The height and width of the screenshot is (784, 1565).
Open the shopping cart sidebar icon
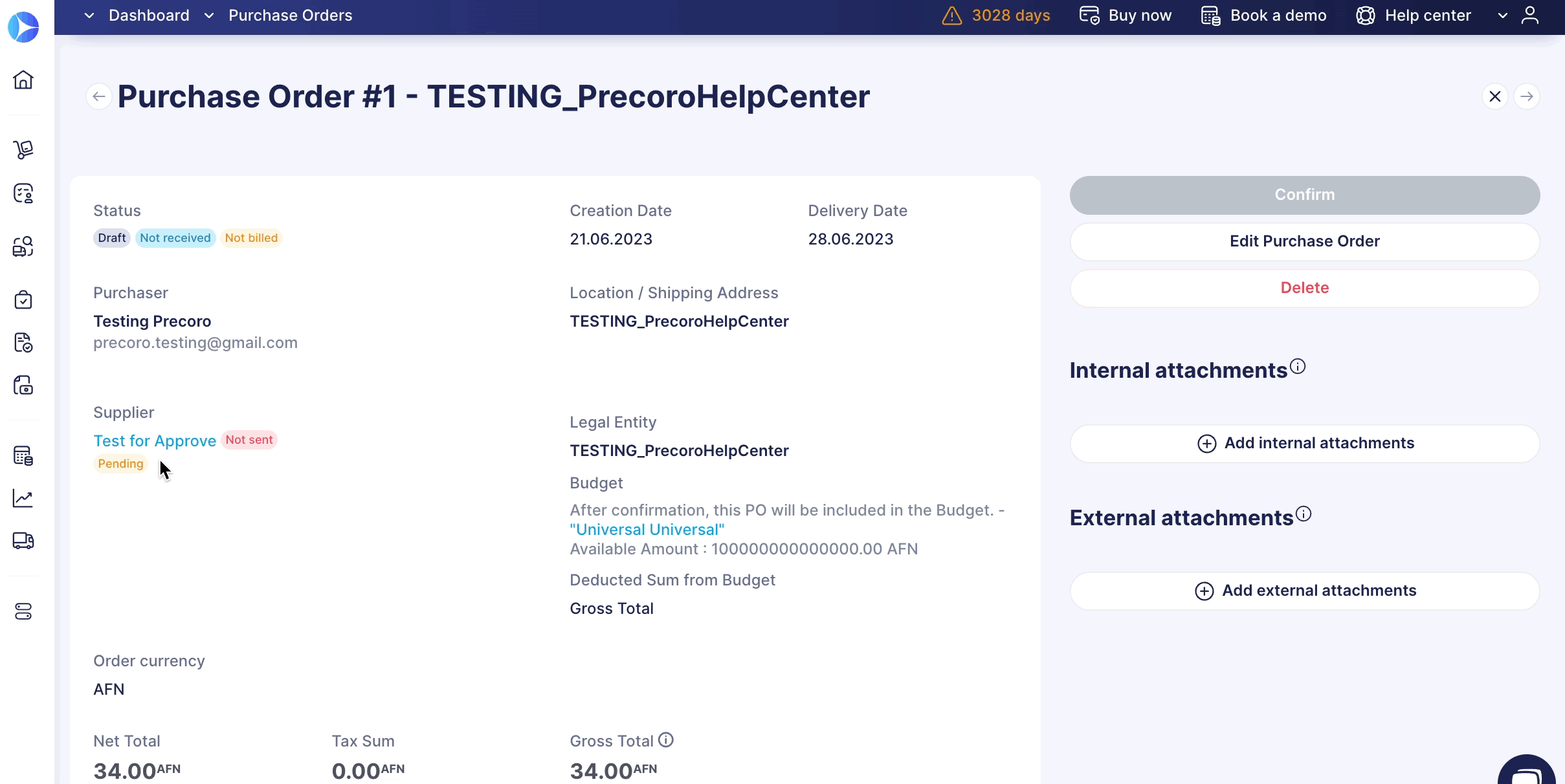click(23, 149)
